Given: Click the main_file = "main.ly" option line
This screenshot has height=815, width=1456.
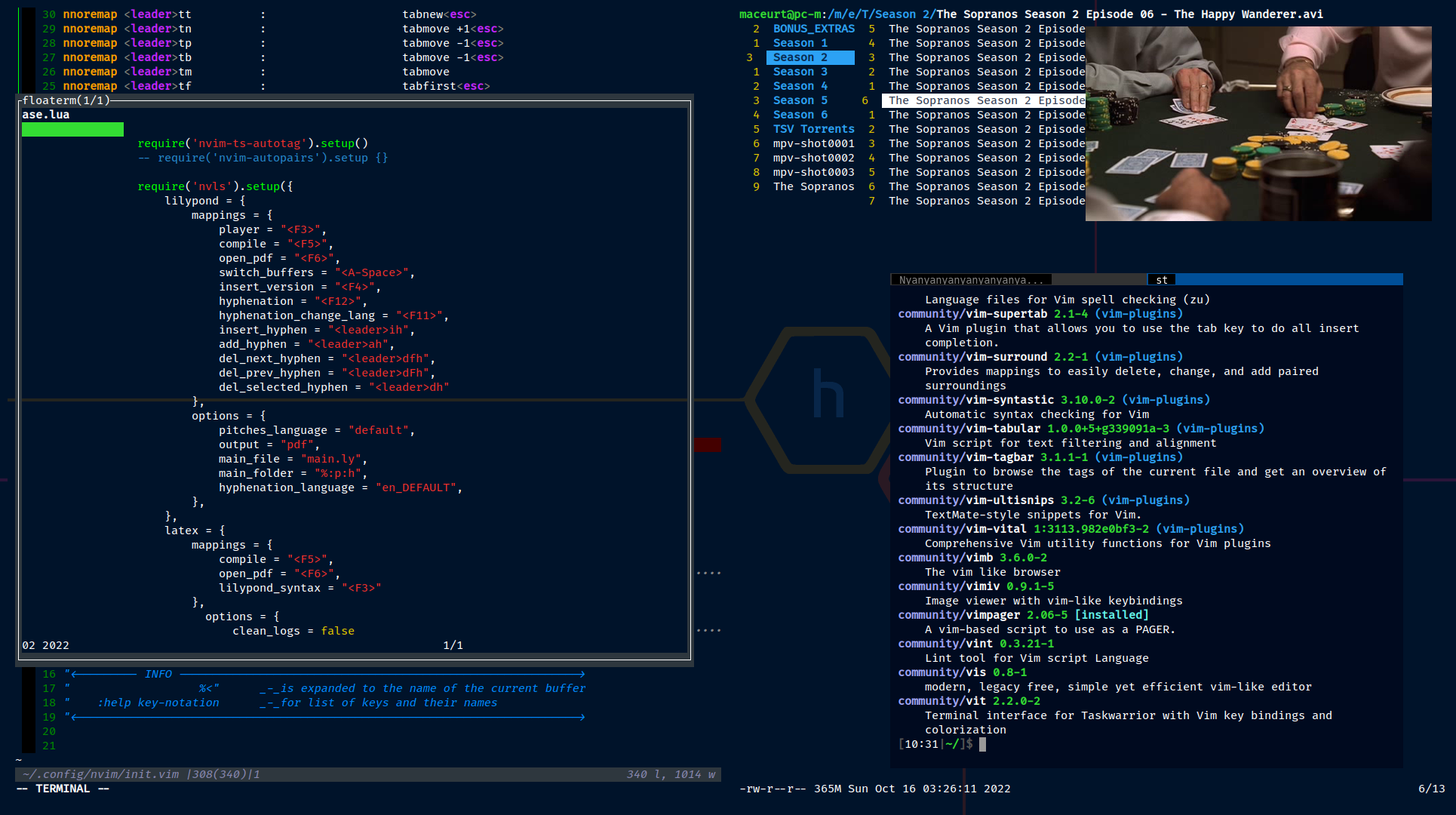Looking at the screenshot, I should coord(293,459).
